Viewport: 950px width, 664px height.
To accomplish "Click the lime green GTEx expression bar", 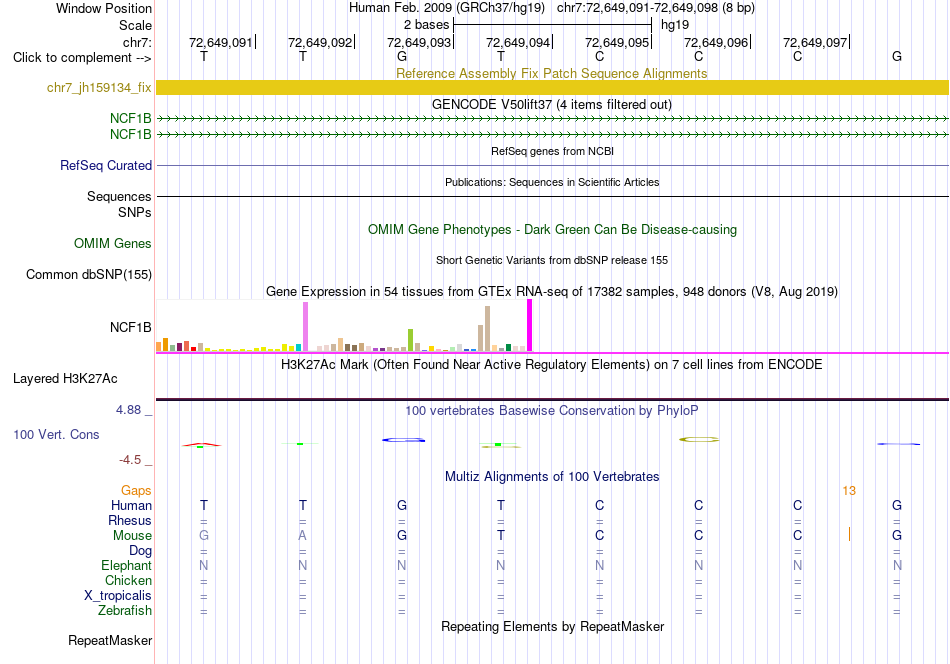I will coord(411,340).
